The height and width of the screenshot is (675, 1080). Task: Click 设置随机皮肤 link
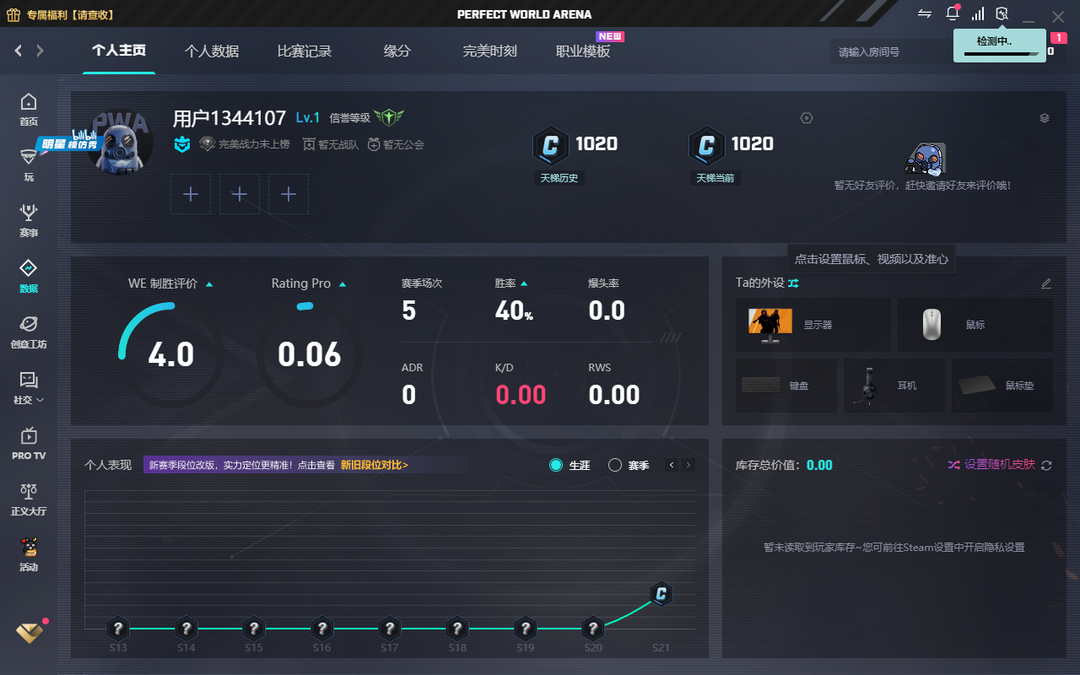(999, 464)
